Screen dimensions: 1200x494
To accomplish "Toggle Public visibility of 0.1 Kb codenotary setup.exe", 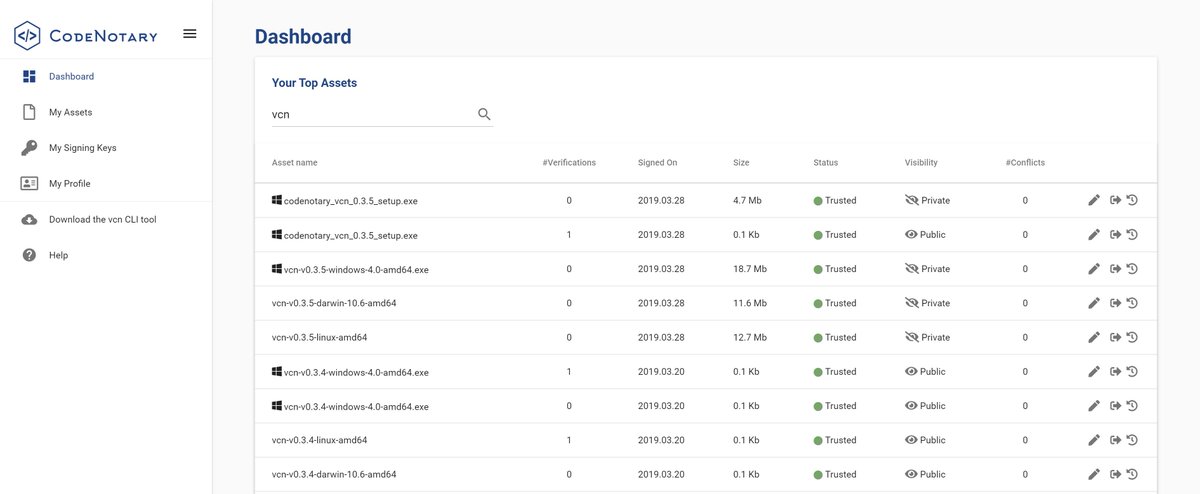I will [911, 234].
